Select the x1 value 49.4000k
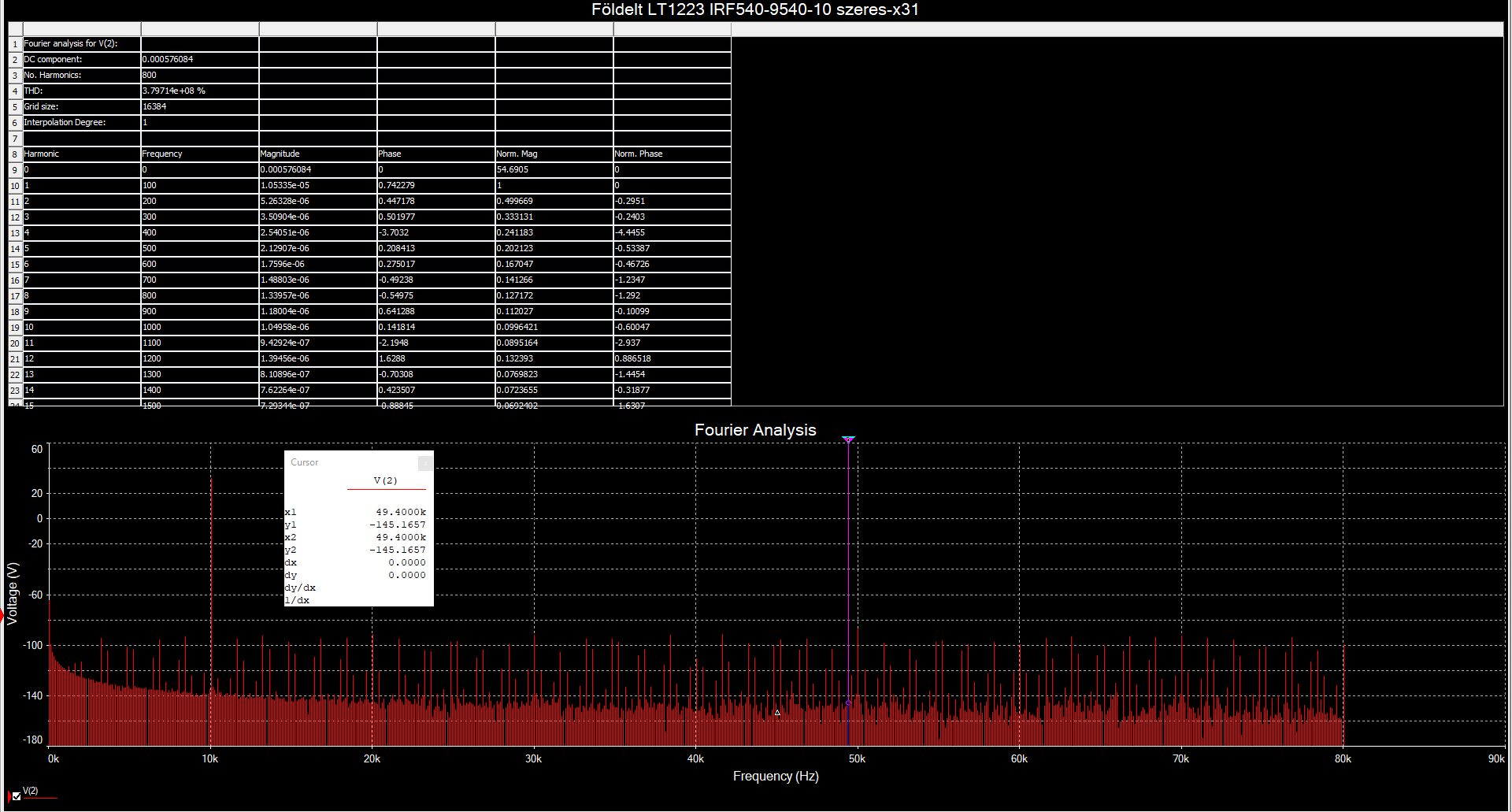The width and height of the screenshot is (1512, 812). tap(401, 512)
